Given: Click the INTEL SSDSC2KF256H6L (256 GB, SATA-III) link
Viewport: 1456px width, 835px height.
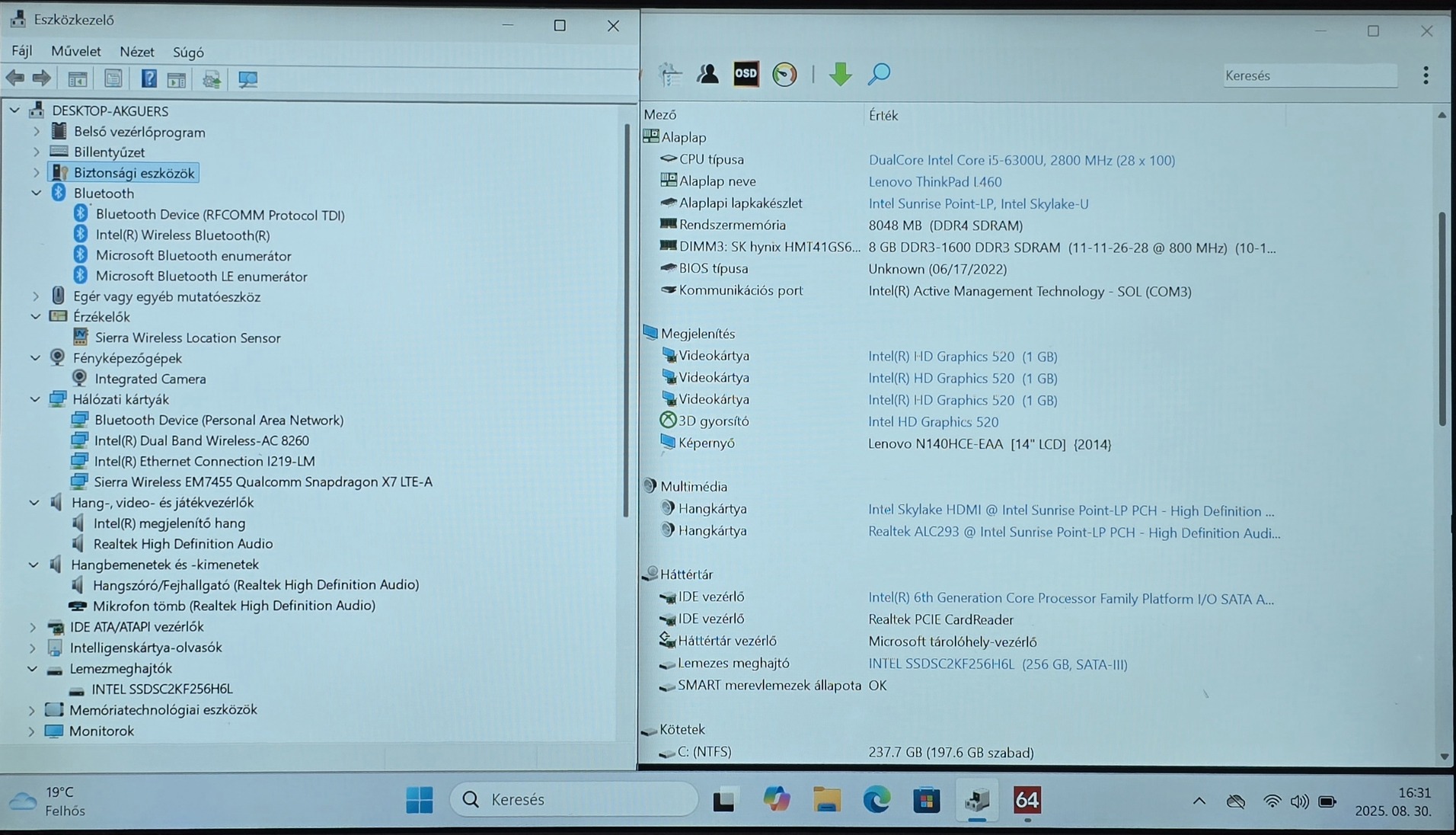Looking at the screenshot, I should 998,664.
